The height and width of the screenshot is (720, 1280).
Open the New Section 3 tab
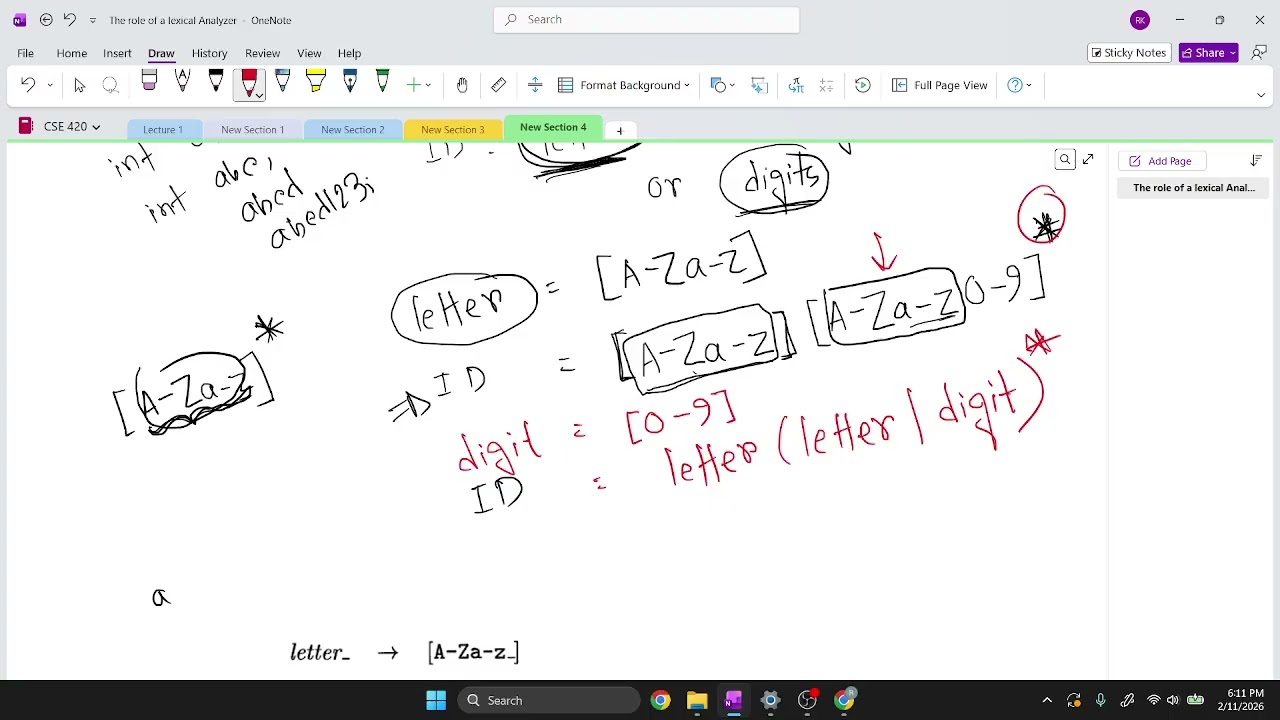click(x=453, y=130)
